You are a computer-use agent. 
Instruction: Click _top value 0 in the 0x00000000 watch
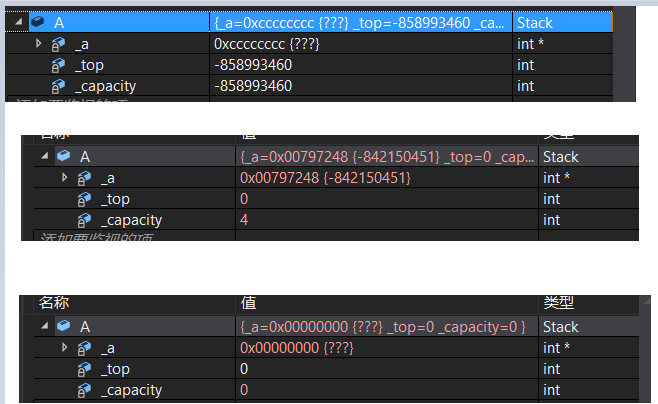pyautogui.click(x=244, y=368)
